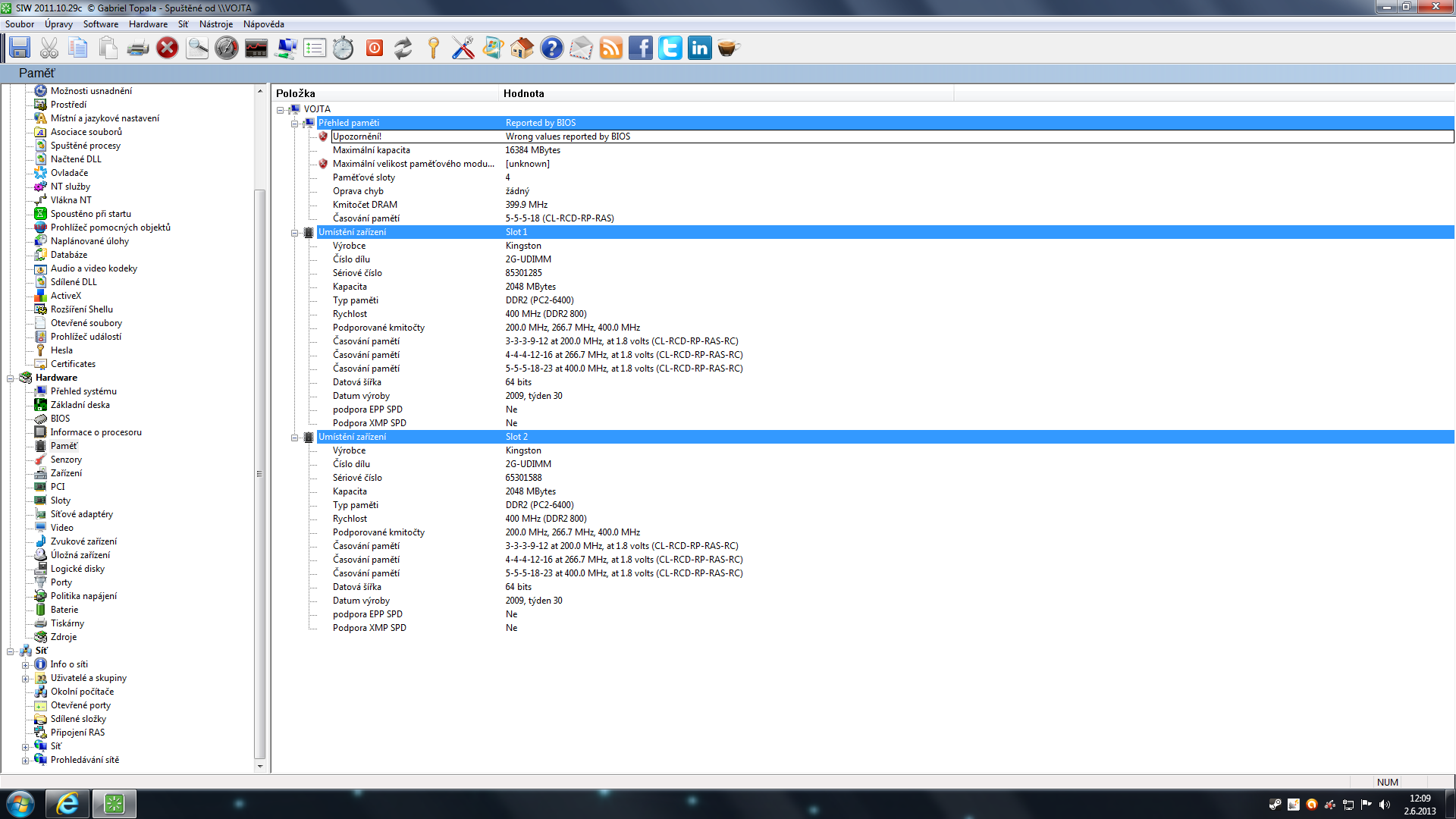This screenshot has height=819, width=1456.
Task: Open the blue help question mark icon
Action: [x=551, y=48]
